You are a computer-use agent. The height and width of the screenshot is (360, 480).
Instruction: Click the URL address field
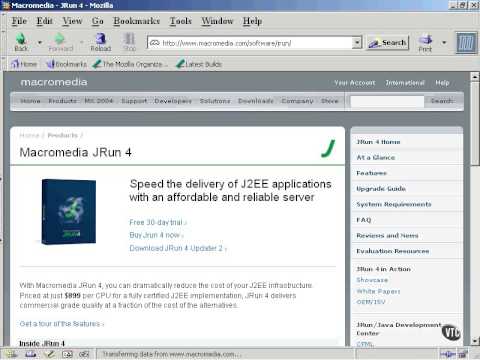pyautogui.click(x=255, y=43)
